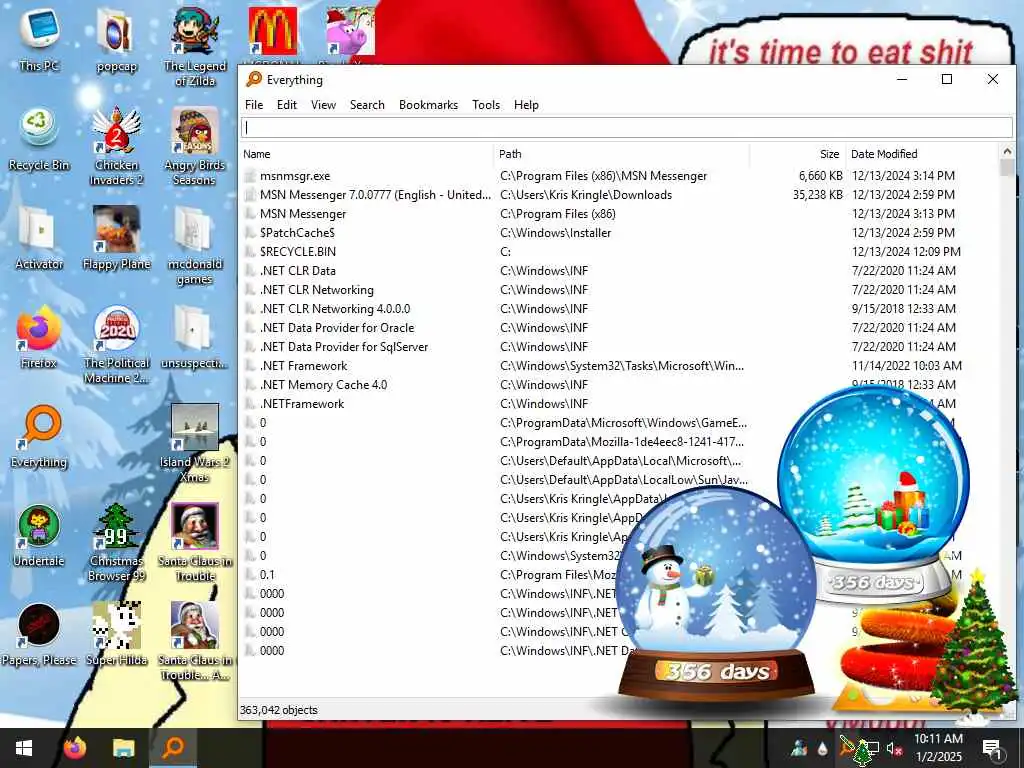Launch Chicken Invaders 2
Screen dimensions: 1024x768
[116, 146]
